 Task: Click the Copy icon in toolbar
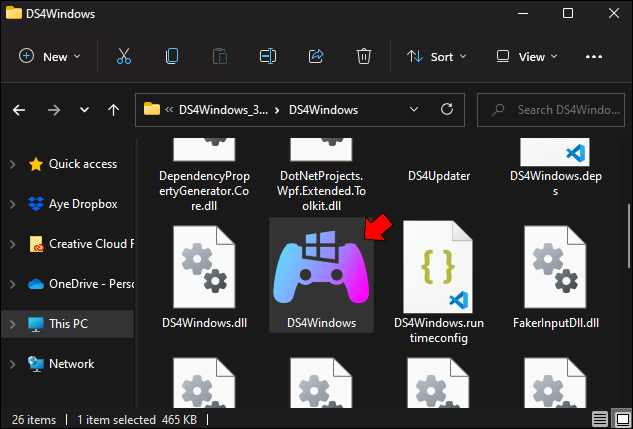point(172,56)
